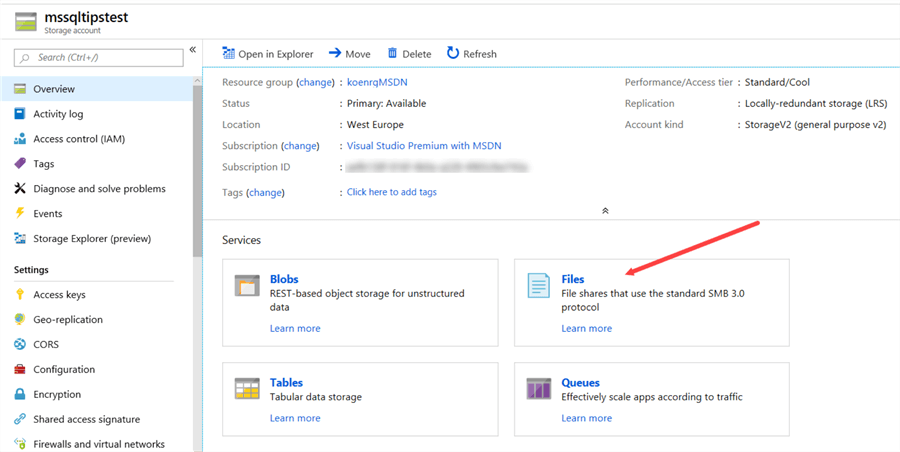Collapse the sidebar with the double chevron
The height and width of the screenshot is (452, 900).
pyautogui.click(x=193, y=49)
